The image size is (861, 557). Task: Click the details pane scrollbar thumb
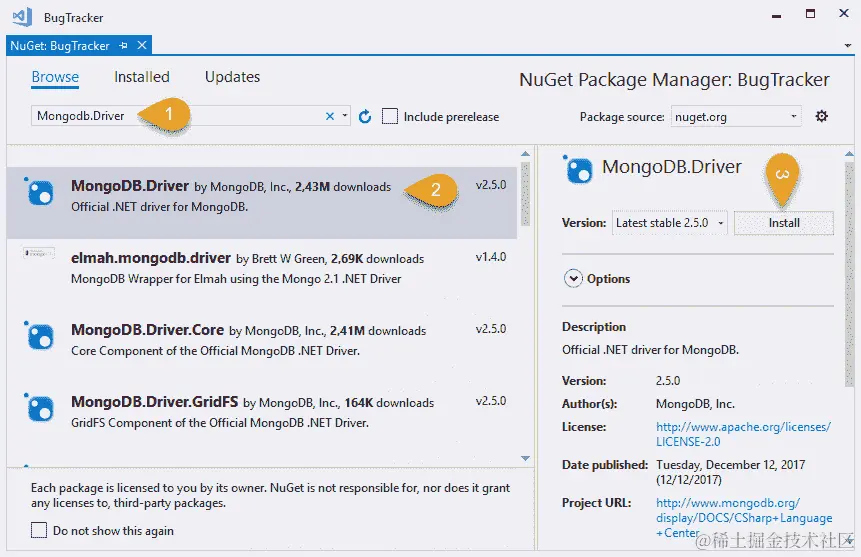click(849, 275)
